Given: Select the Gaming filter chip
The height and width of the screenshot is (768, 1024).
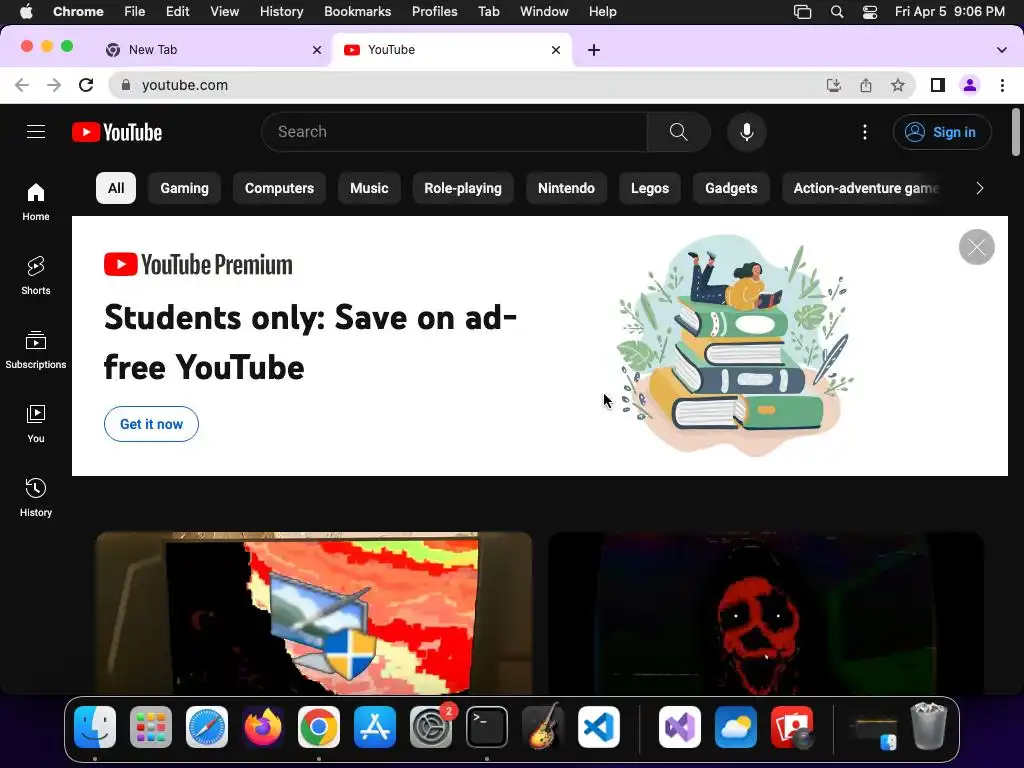Looking at the screenshot, I should pyautogui.click(x=184, y=188).
